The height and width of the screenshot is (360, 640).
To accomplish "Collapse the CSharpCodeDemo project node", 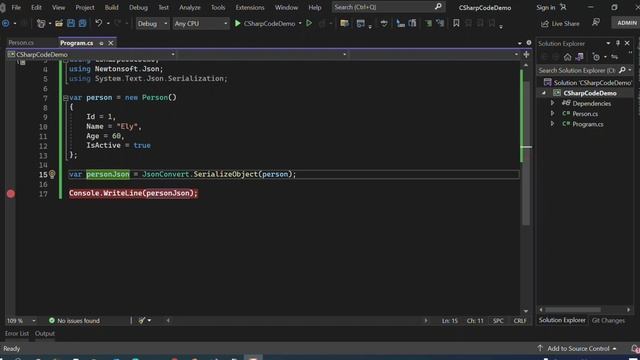I will (x=544, y=93).
